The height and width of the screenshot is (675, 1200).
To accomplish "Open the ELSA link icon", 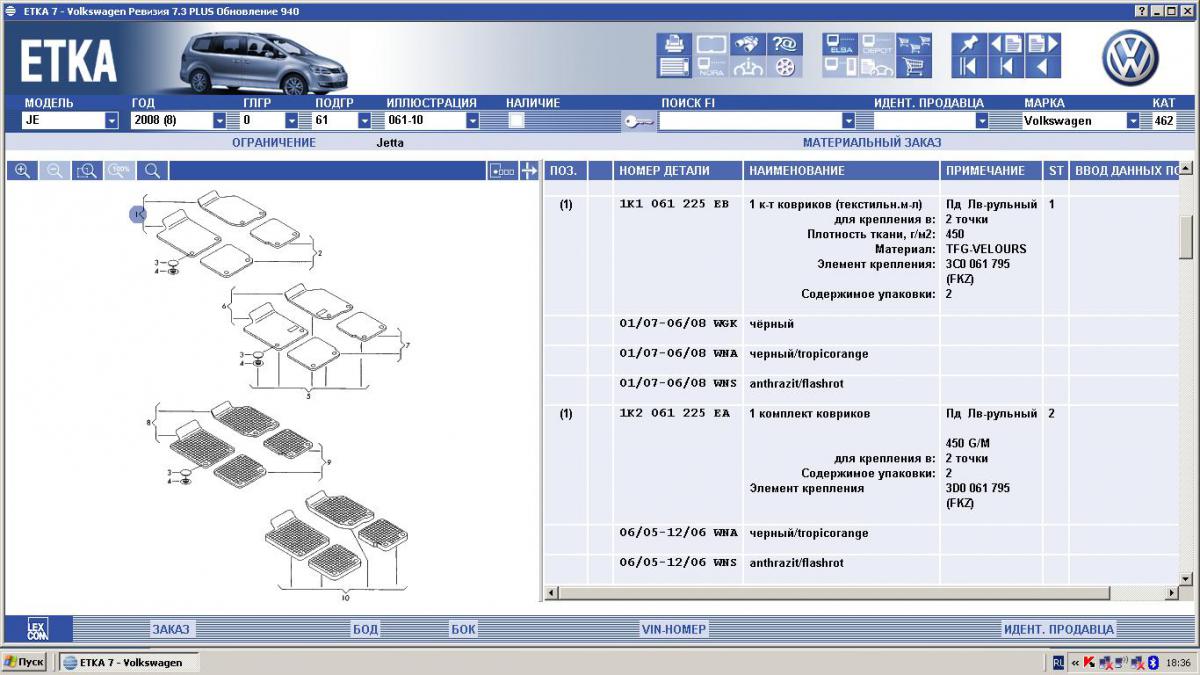I will (840, 44).
